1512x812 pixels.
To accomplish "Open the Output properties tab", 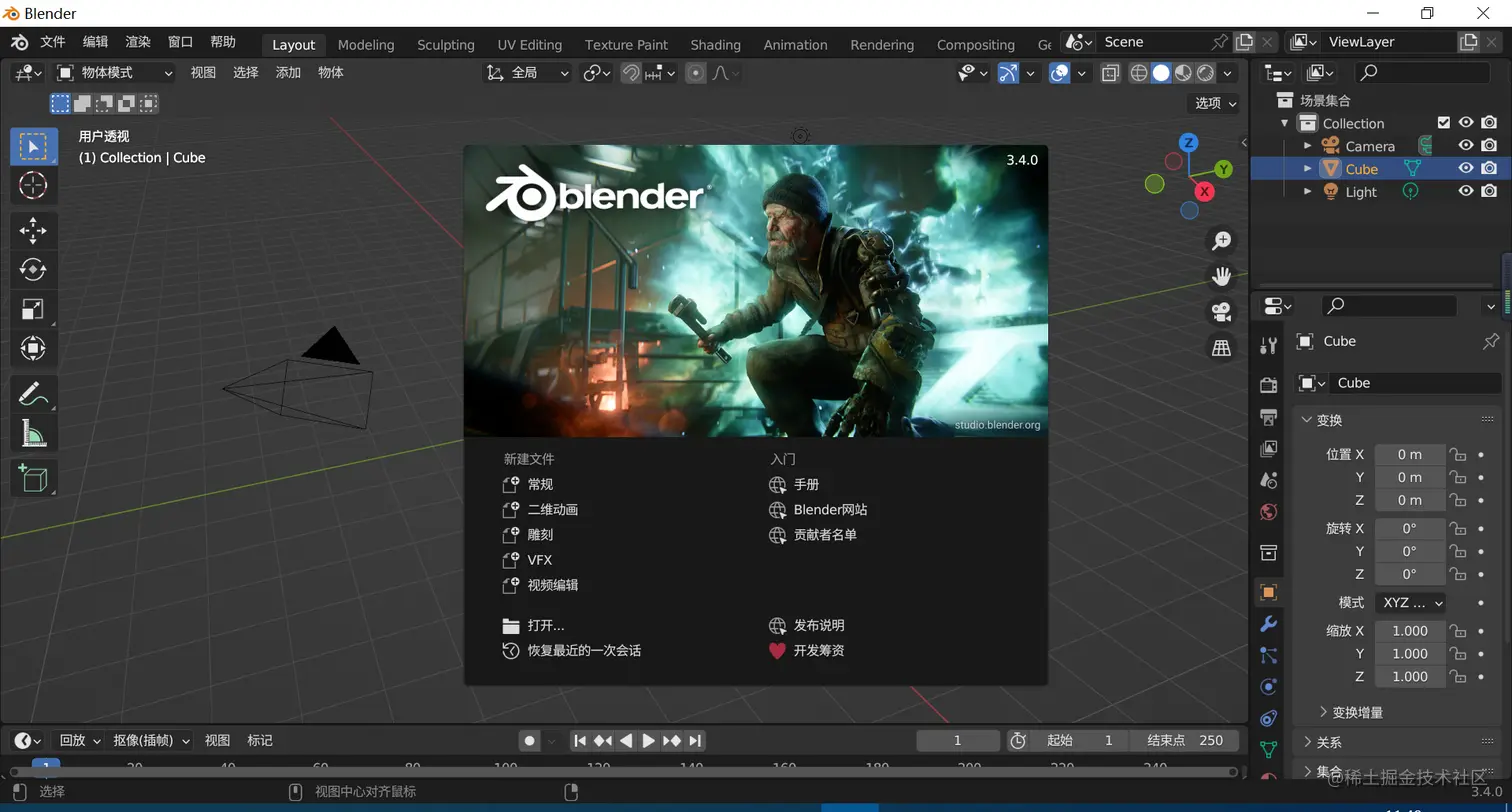I will 1269,417.
